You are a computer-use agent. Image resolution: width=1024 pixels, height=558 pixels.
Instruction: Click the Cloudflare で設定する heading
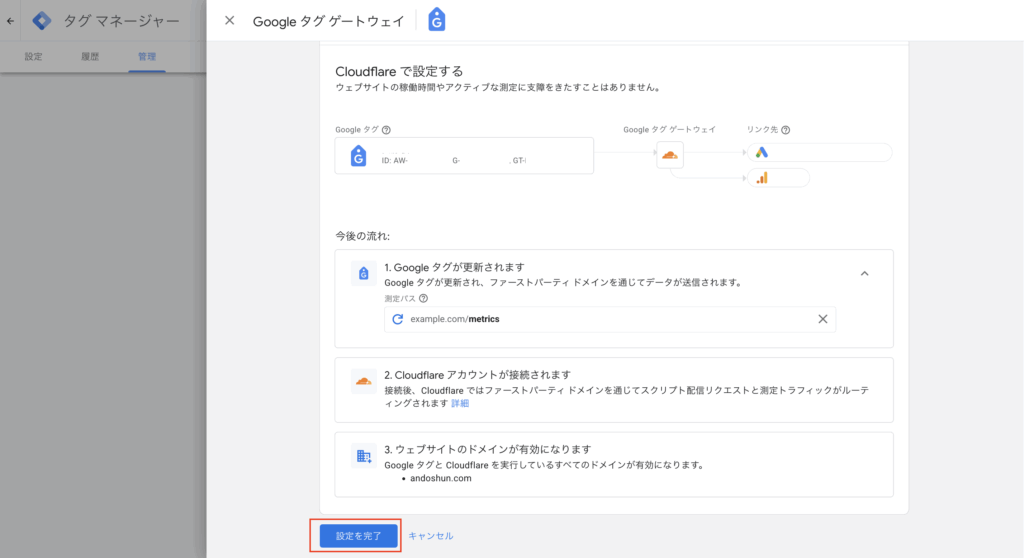point(399,71)
